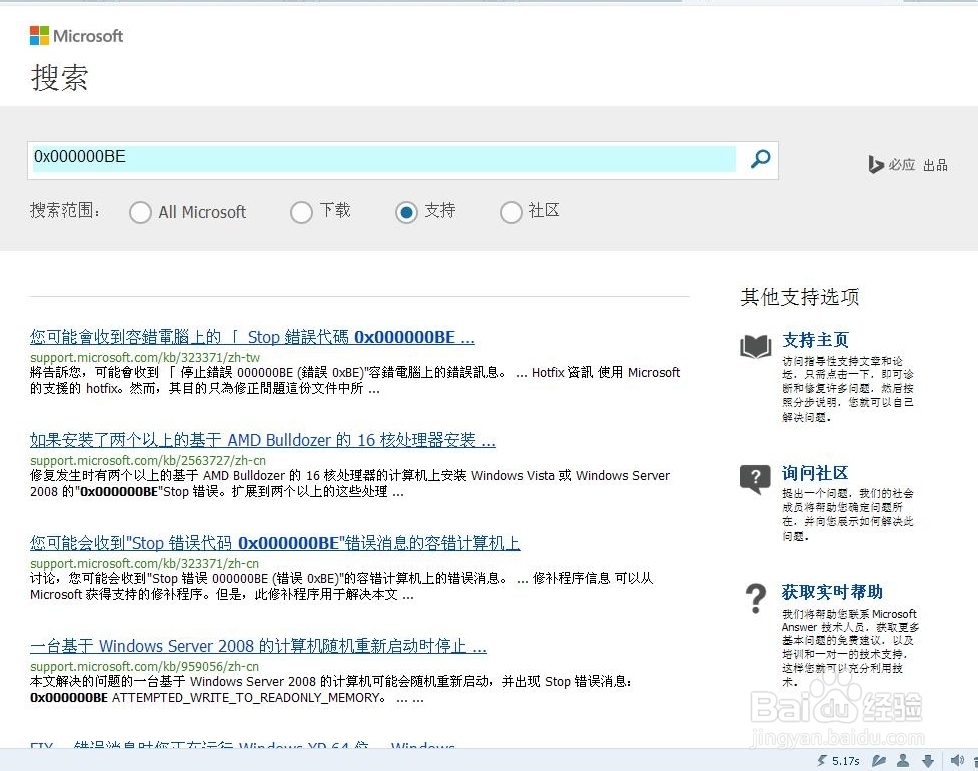Open the 容错计算机上 Stop 错误代码 result
The image size is (978, 771).
(x=275, y=543)
